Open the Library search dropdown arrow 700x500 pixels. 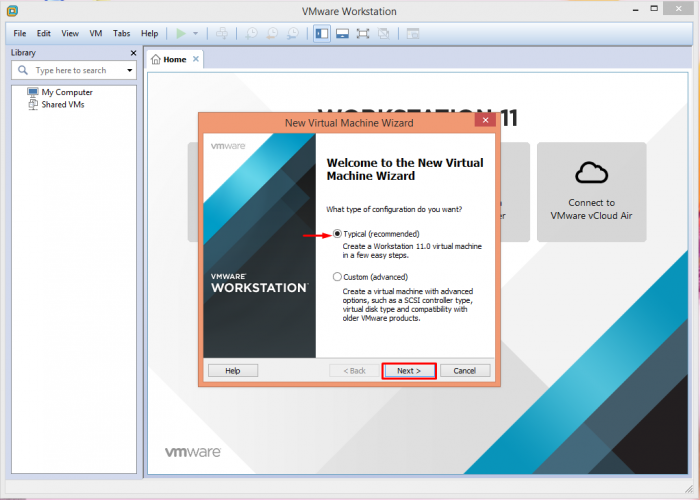coord(129,71)
